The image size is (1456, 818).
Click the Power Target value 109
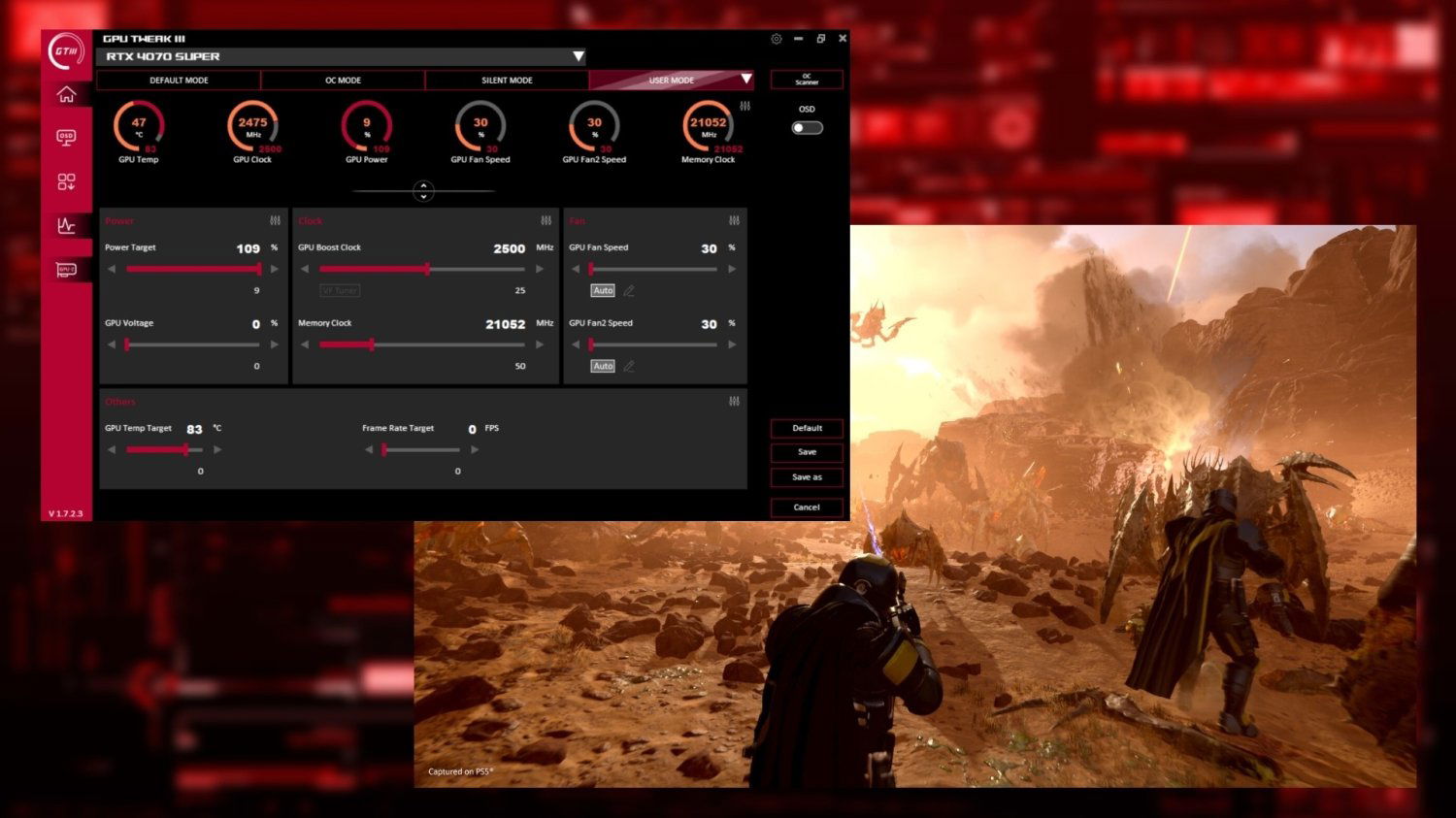pos(248,248)
